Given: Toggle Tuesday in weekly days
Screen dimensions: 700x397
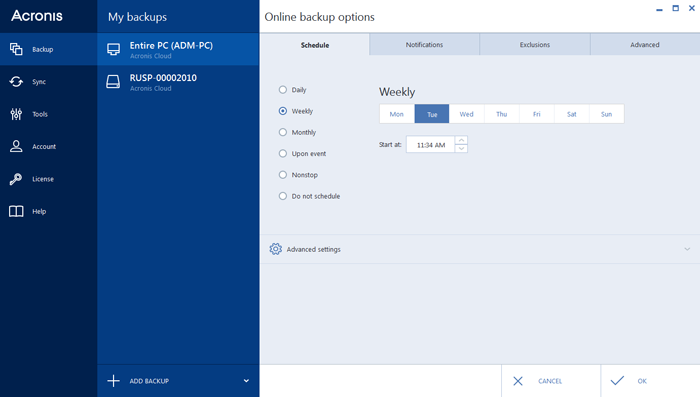Looking at the screenshot, I should [x=432, y=114].
